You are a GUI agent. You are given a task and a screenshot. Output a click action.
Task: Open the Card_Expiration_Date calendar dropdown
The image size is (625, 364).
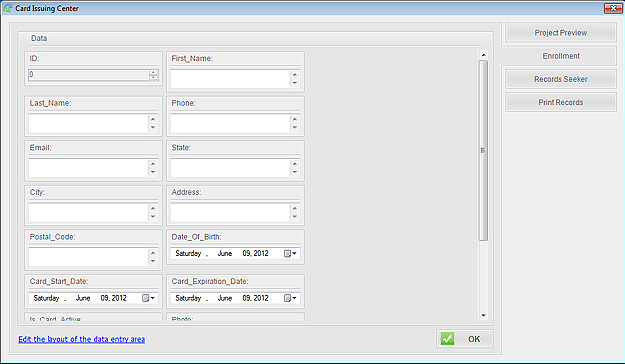click(x=290, y=298)
